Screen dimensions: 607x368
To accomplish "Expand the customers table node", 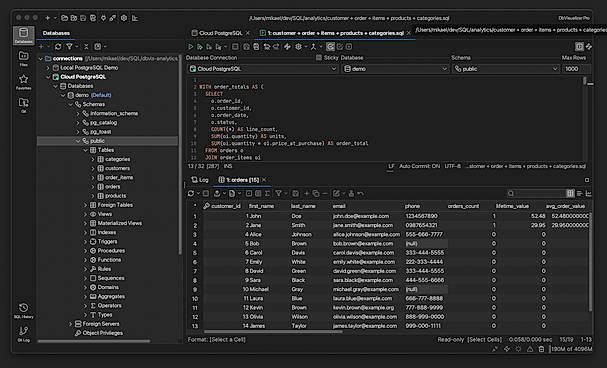I will [x=93, y=168].
